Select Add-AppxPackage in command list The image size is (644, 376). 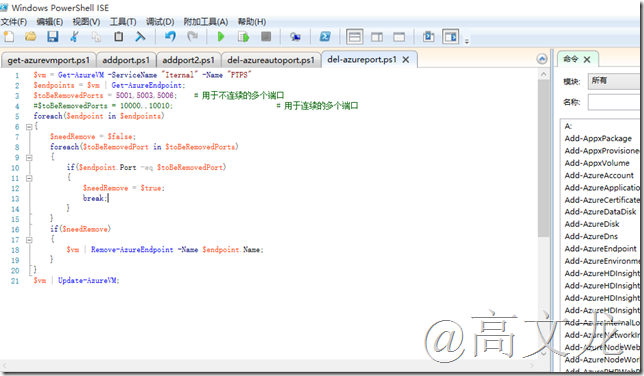point(598,138)
